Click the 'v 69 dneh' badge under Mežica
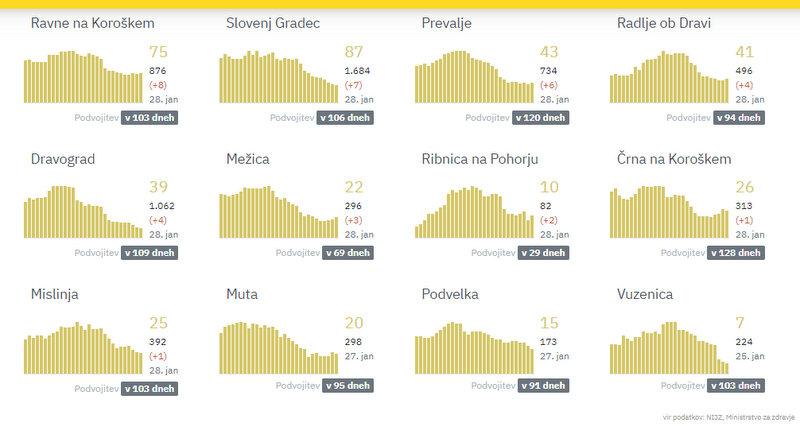Image resolution: width=800 pixels, height=442 pixels. [343, 253]
